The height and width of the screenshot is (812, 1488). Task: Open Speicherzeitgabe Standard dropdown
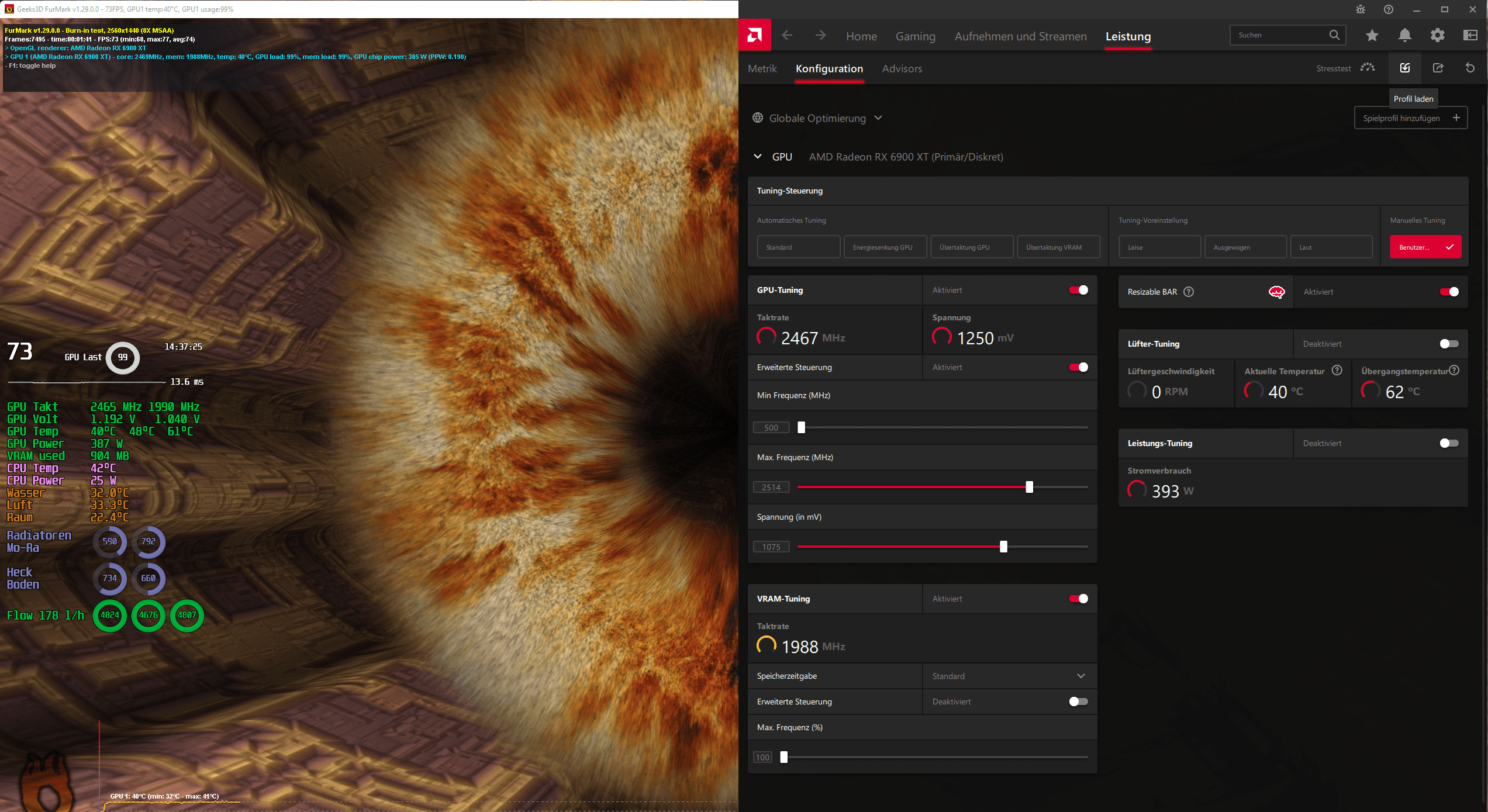1009,676
